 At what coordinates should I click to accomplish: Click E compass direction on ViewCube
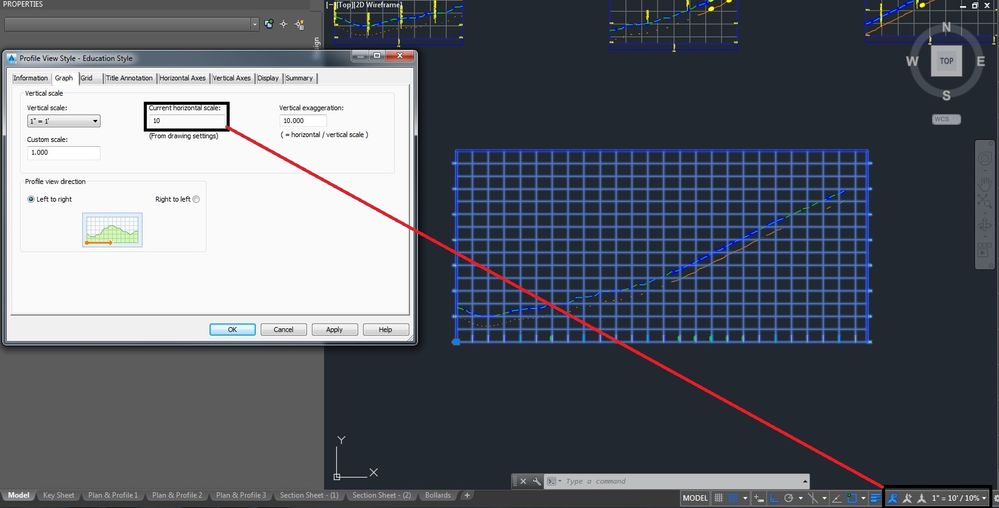click(981, 61)
